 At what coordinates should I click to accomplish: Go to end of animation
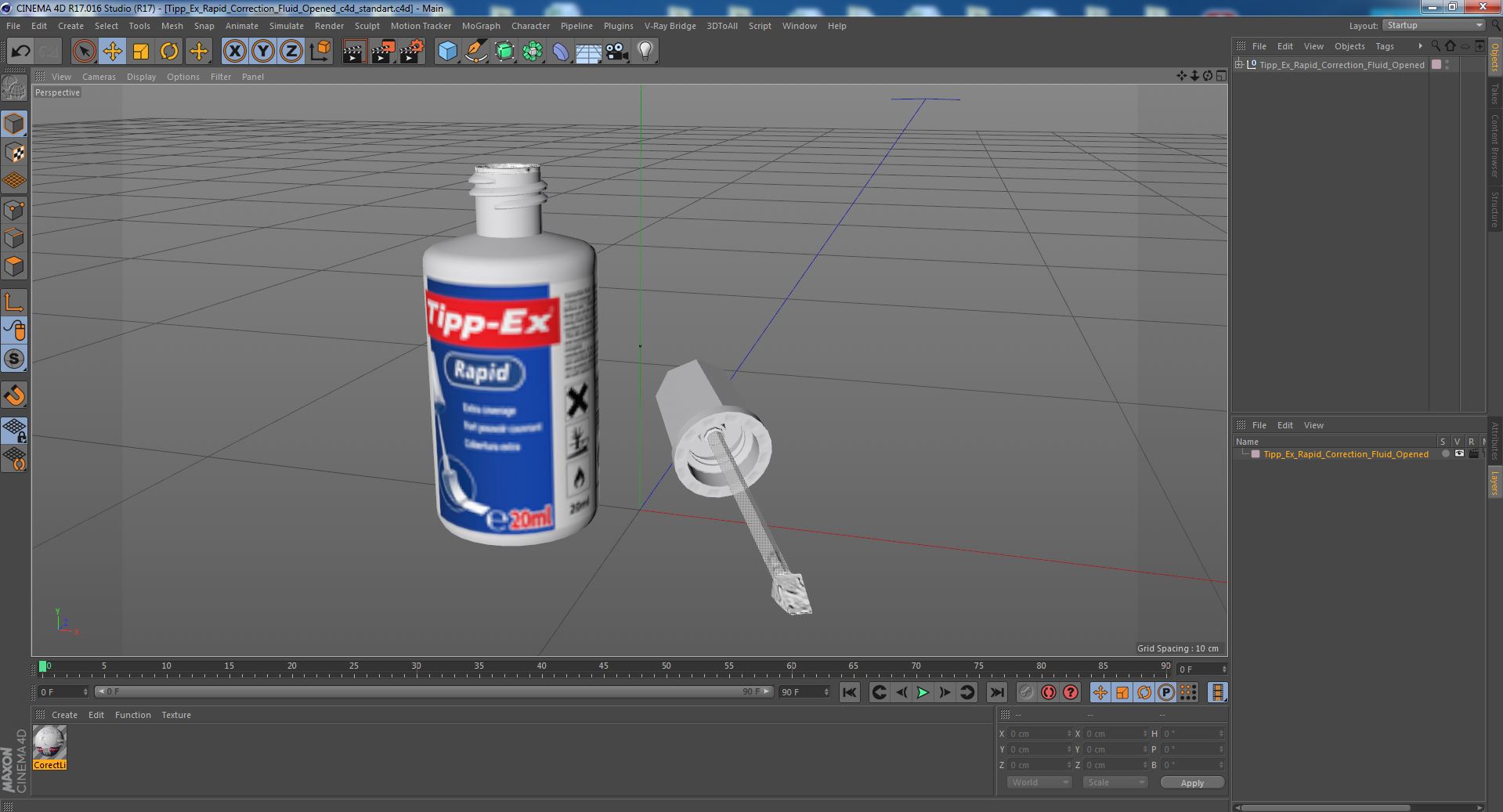[x=996, y=692]
